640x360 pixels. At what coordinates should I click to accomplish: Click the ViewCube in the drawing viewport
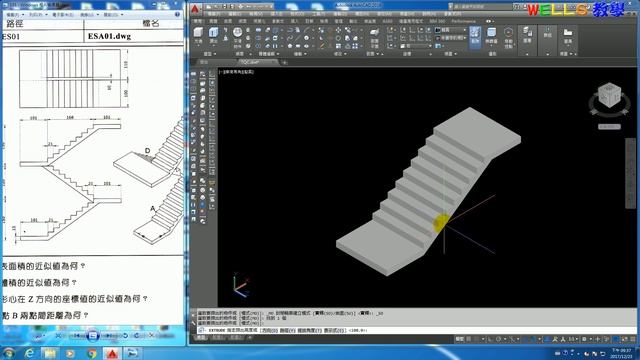(609, 96)
